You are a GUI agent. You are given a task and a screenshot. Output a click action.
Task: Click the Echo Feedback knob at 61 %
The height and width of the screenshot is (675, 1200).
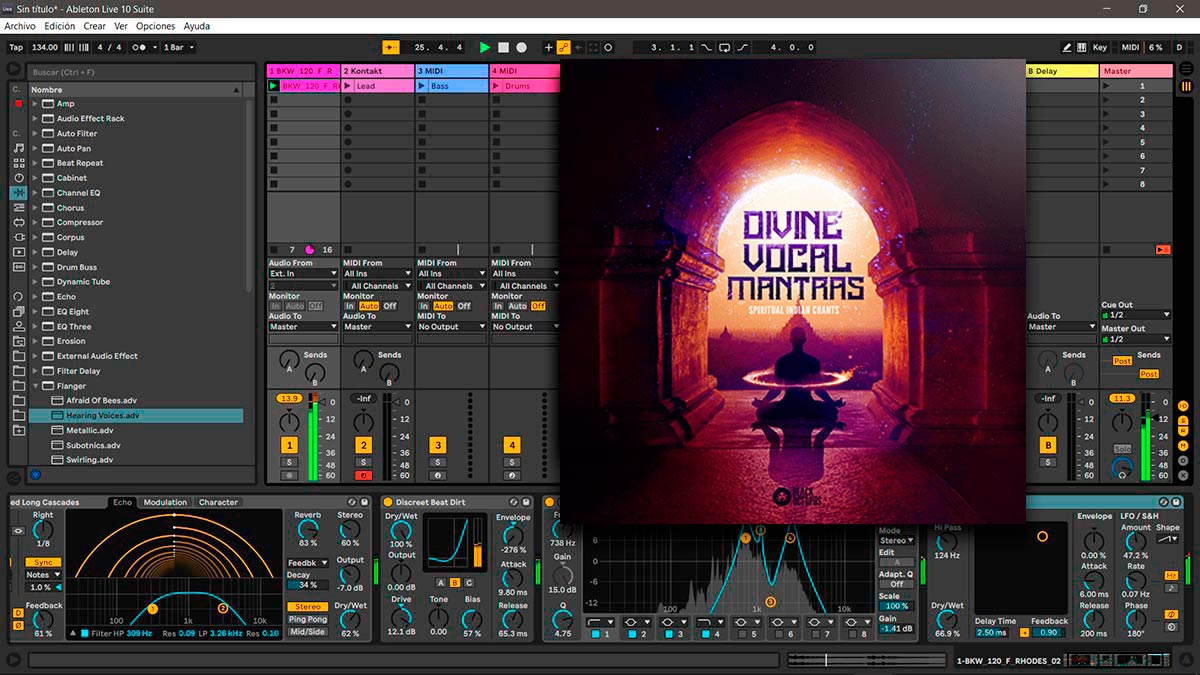coord(43,620)
